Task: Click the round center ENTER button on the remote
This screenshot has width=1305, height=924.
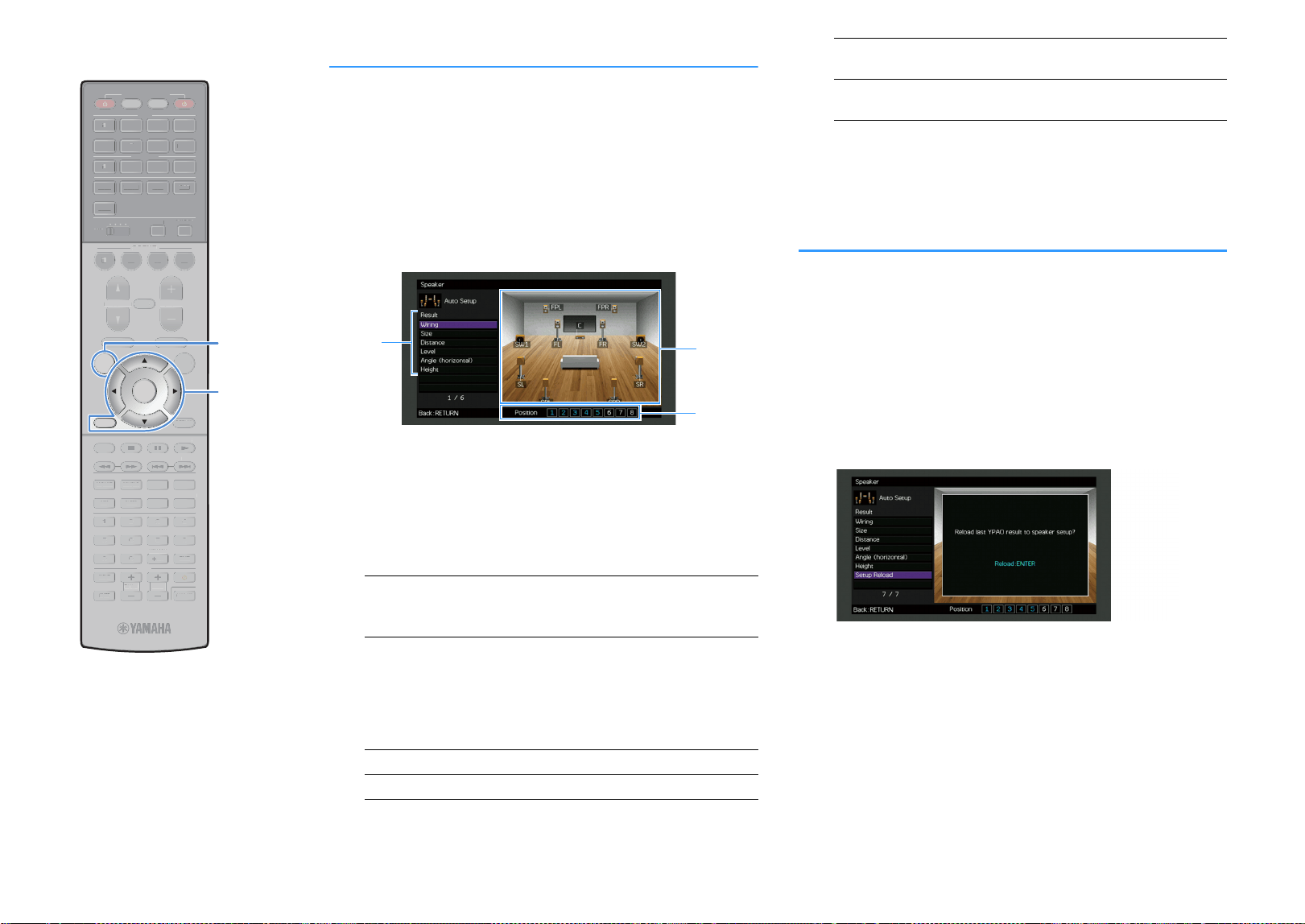Action: [144, 390]
